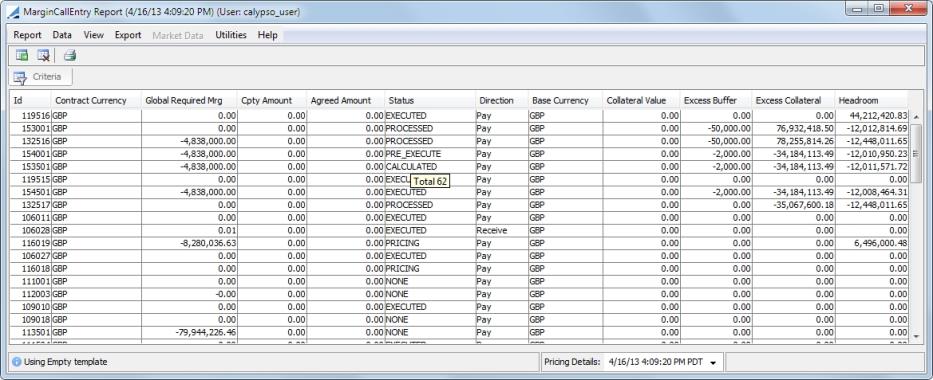Click the Excess Collateral column header
This screenshot has height=380, width=933.
(x=794, y=101)
